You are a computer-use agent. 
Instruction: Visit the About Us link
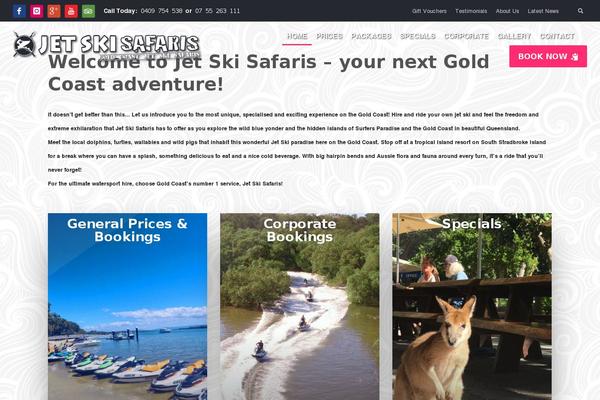(507, 11)
